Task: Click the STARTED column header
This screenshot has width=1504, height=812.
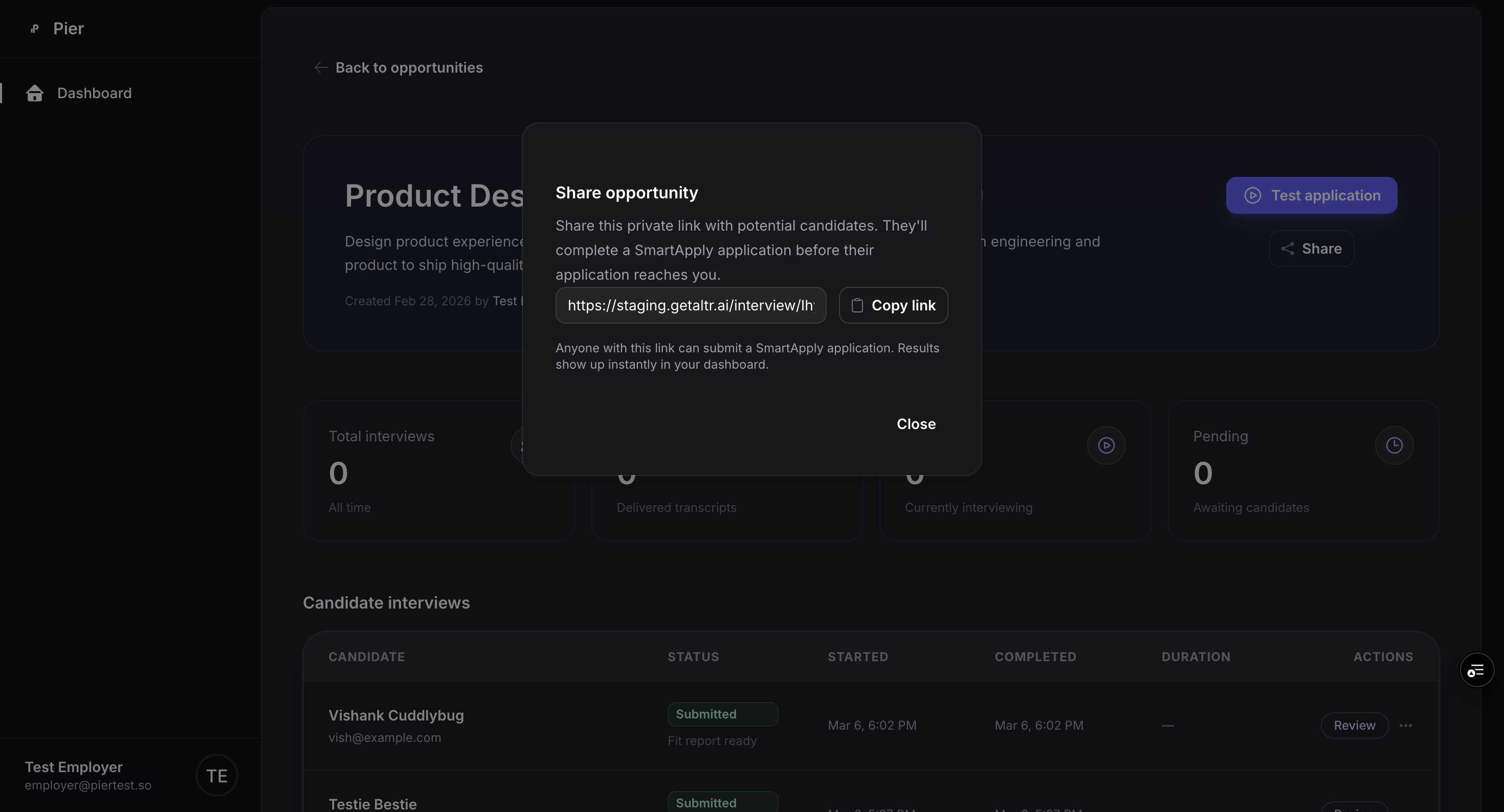Action: click(x=858, y=657)
